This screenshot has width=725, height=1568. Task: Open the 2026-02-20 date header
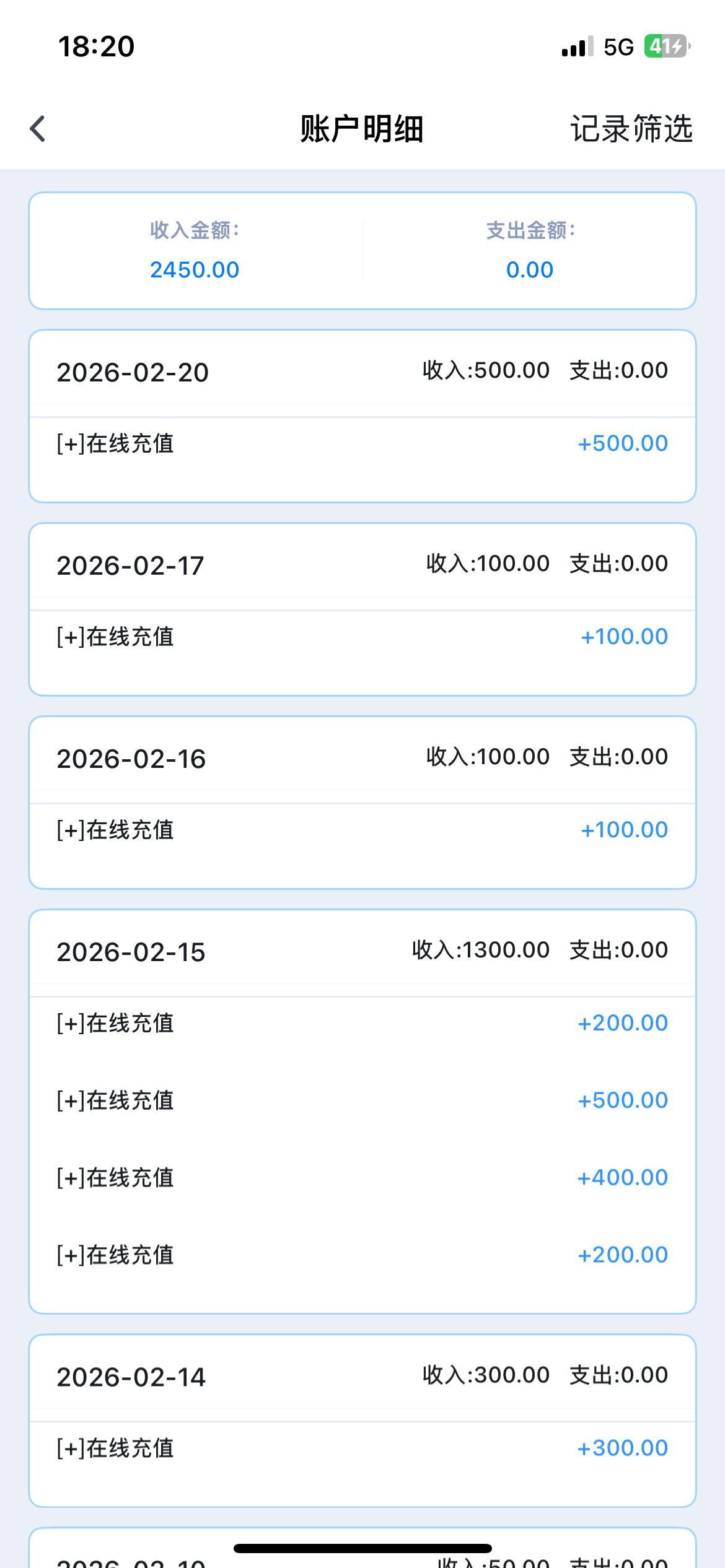coord(133,372)
